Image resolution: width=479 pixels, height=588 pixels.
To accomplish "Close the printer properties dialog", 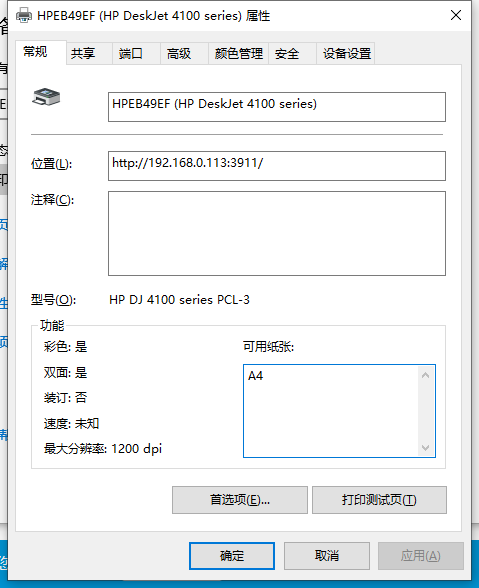I will [456, 15].
